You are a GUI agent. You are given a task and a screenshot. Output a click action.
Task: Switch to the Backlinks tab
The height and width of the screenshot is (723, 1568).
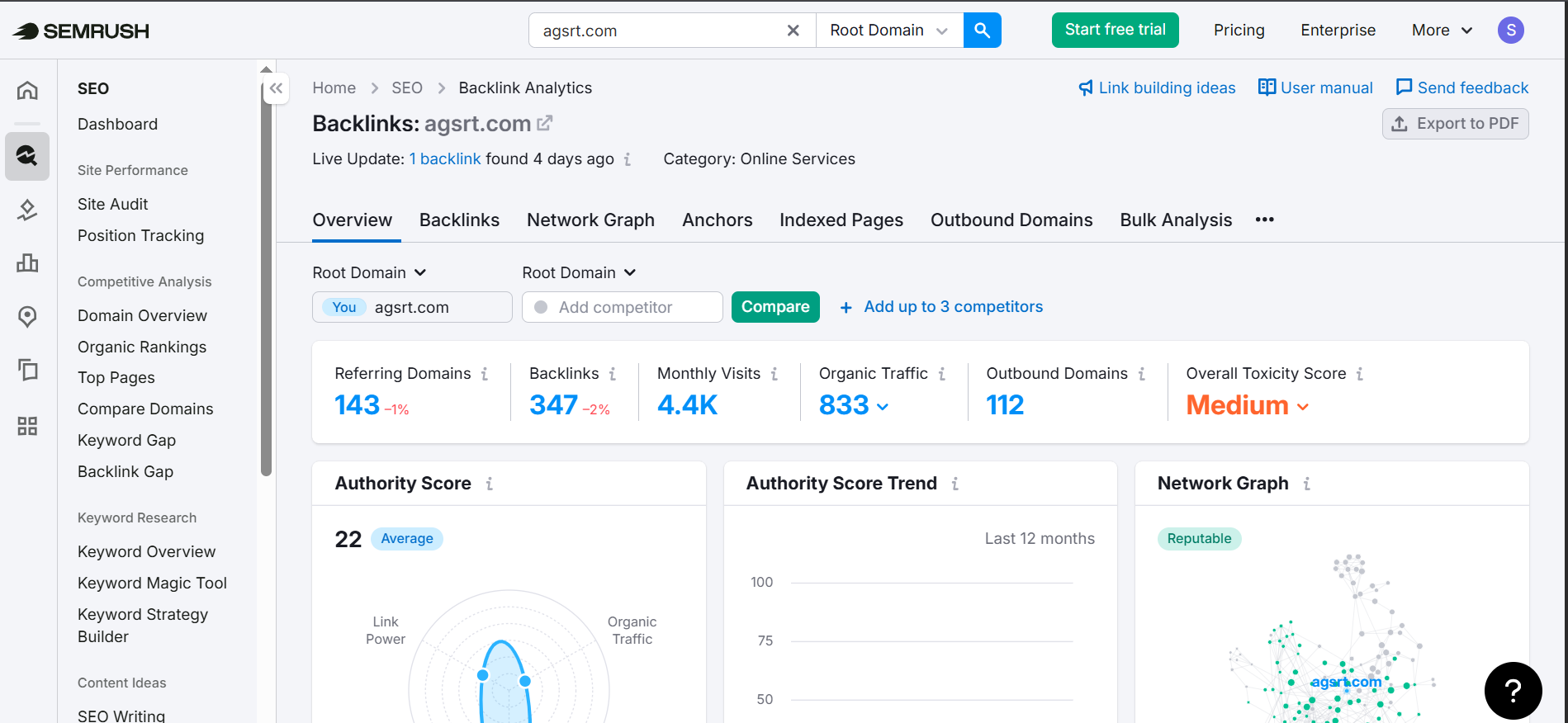click(459, 220)
